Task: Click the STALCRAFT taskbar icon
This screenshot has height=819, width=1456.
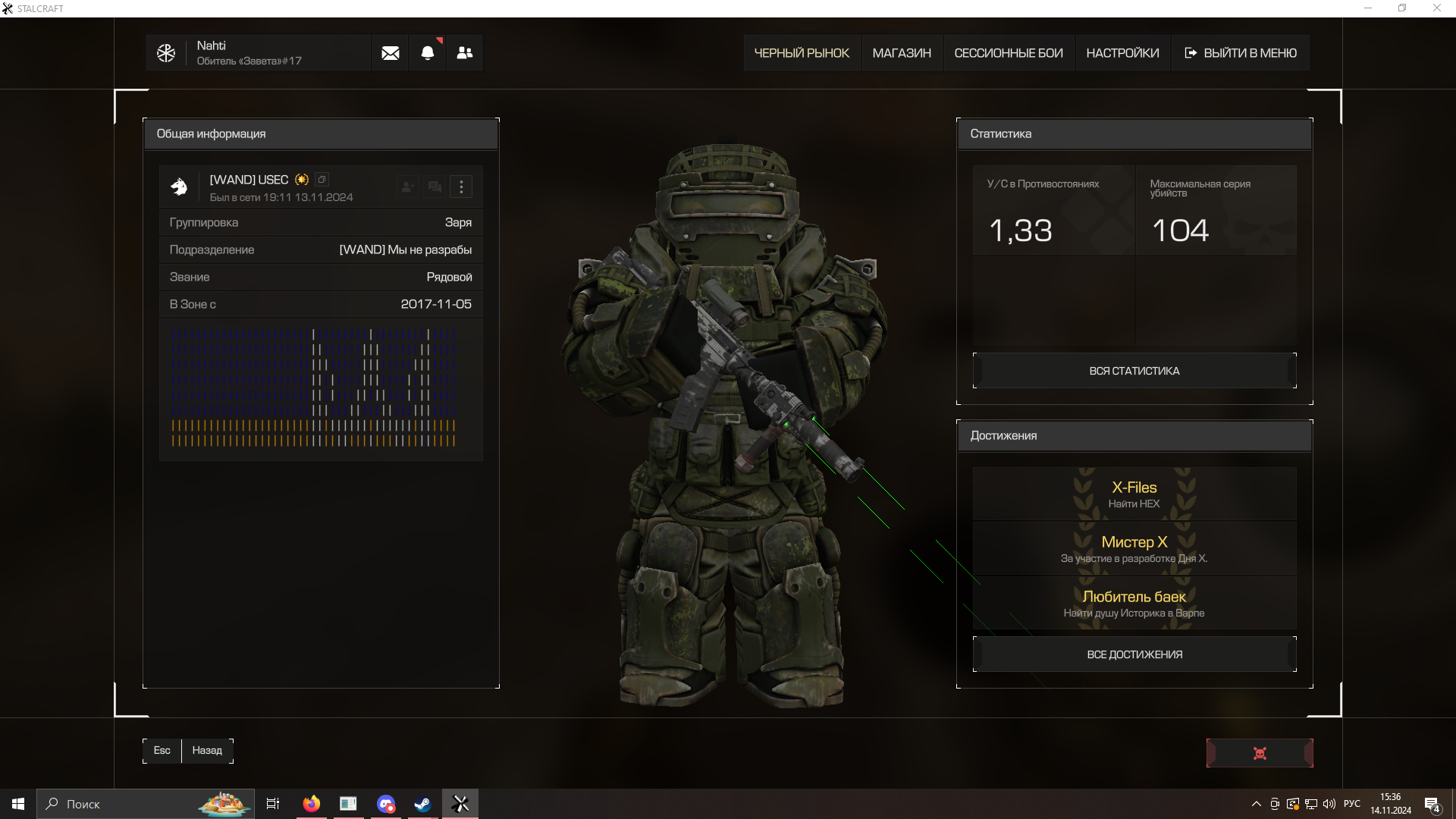Action: coord(460,804)
